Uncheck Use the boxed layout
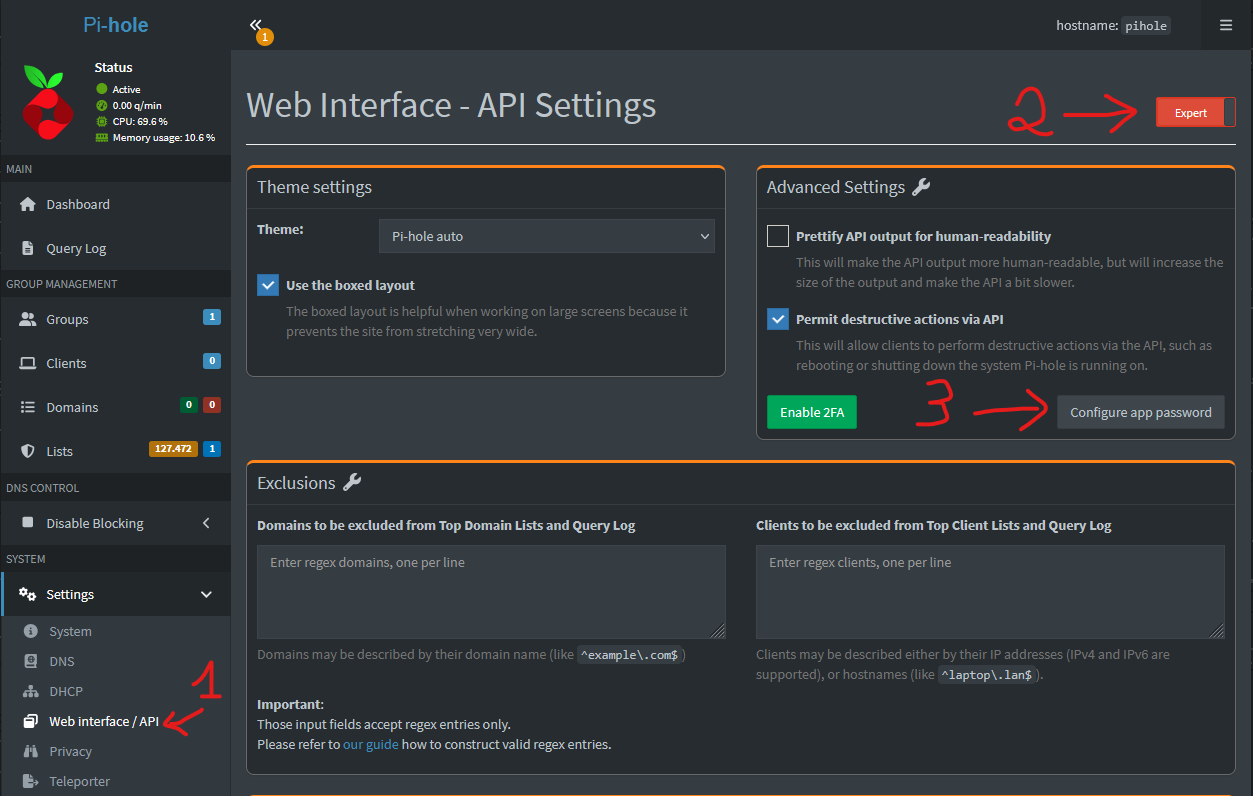Screen dimensions: 1253x796 tap(268, 285)
